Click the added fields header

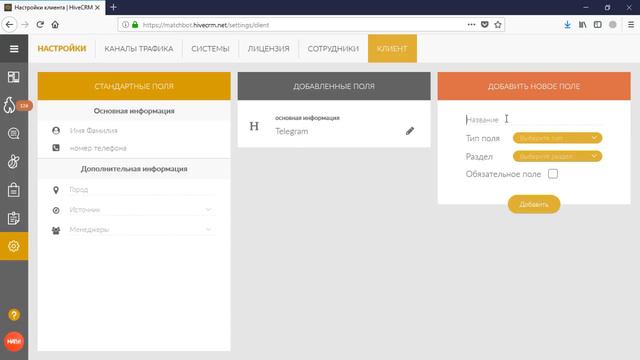(334, 86)
